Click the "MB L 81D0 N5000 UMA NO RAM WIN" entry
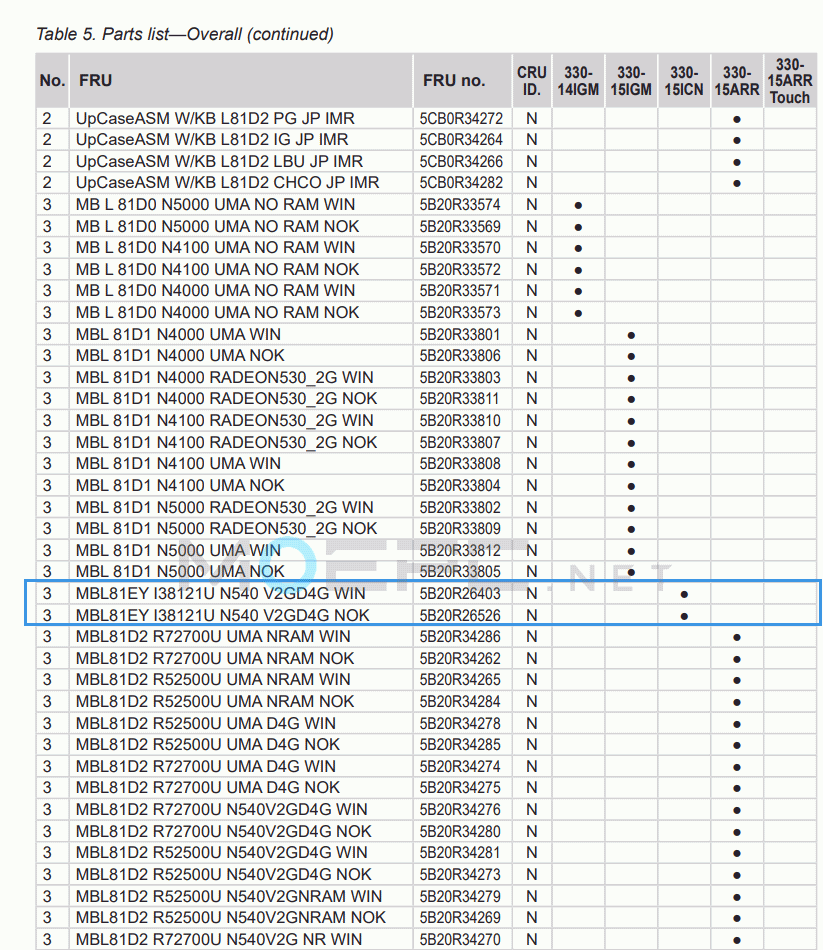823x950 pixels. pyautogui.click(x=215, y=205)
